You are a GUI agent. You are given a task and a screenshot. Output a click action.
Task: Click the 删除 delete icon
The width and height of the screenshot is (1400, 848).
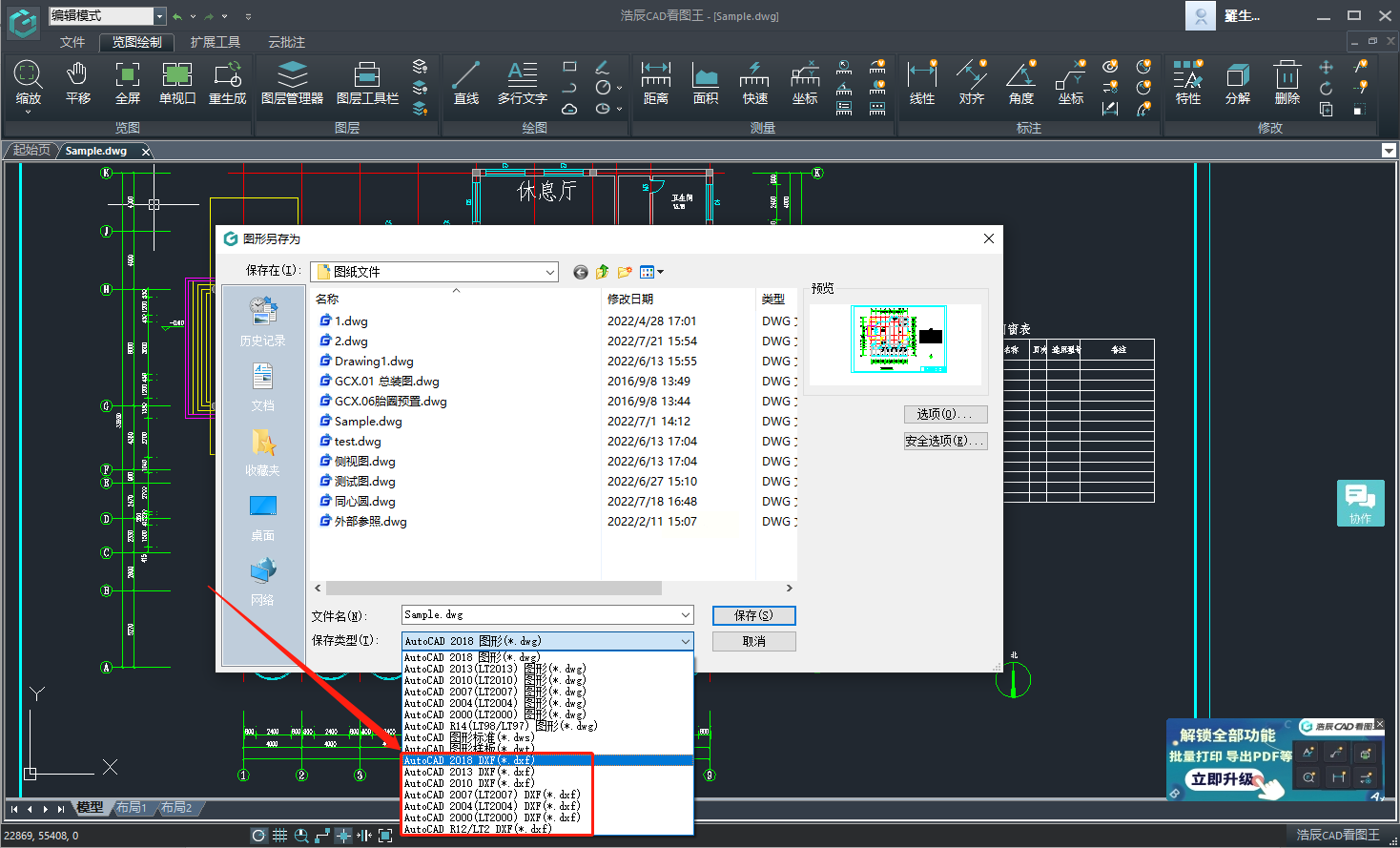[1287, 82]
